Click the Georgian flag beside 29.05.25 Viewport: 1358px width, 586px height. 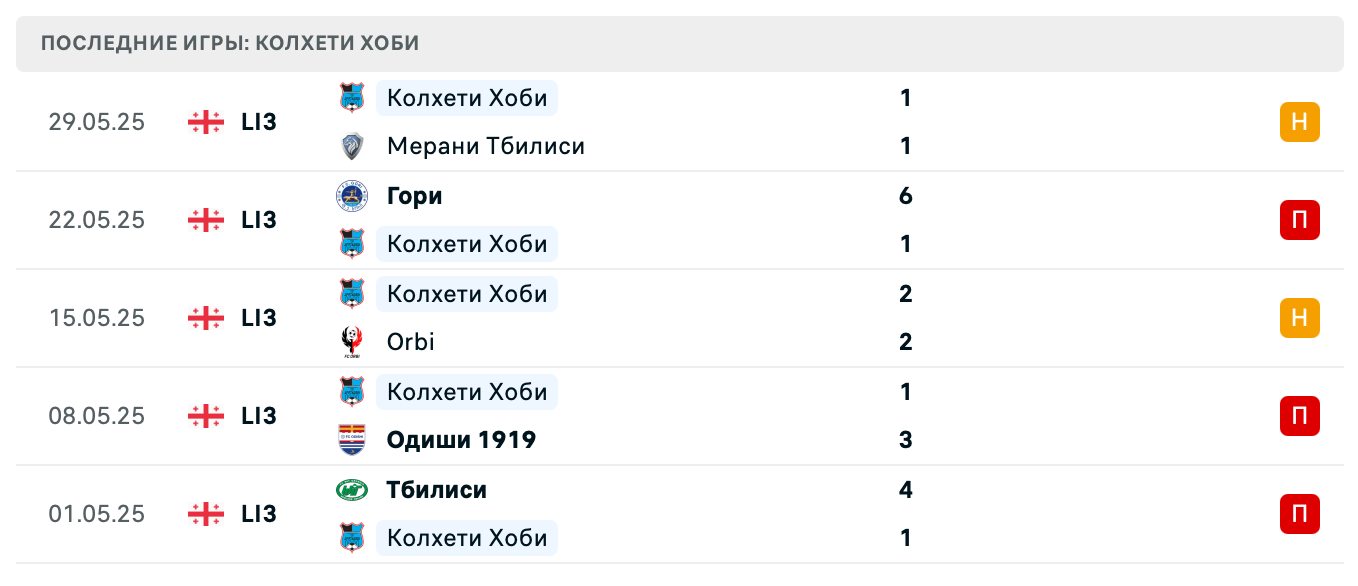click(x=204, y=121)
